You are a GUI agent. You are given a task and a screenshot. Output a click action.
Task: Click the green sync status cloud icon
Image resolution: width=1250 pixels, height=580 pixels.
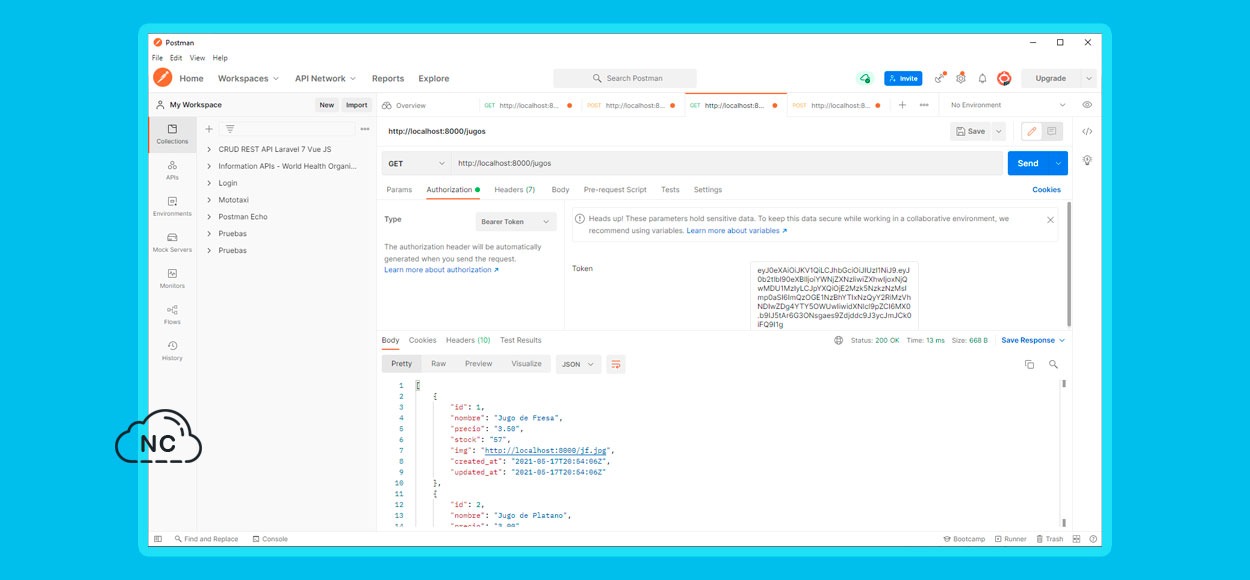tap(865, 78)
